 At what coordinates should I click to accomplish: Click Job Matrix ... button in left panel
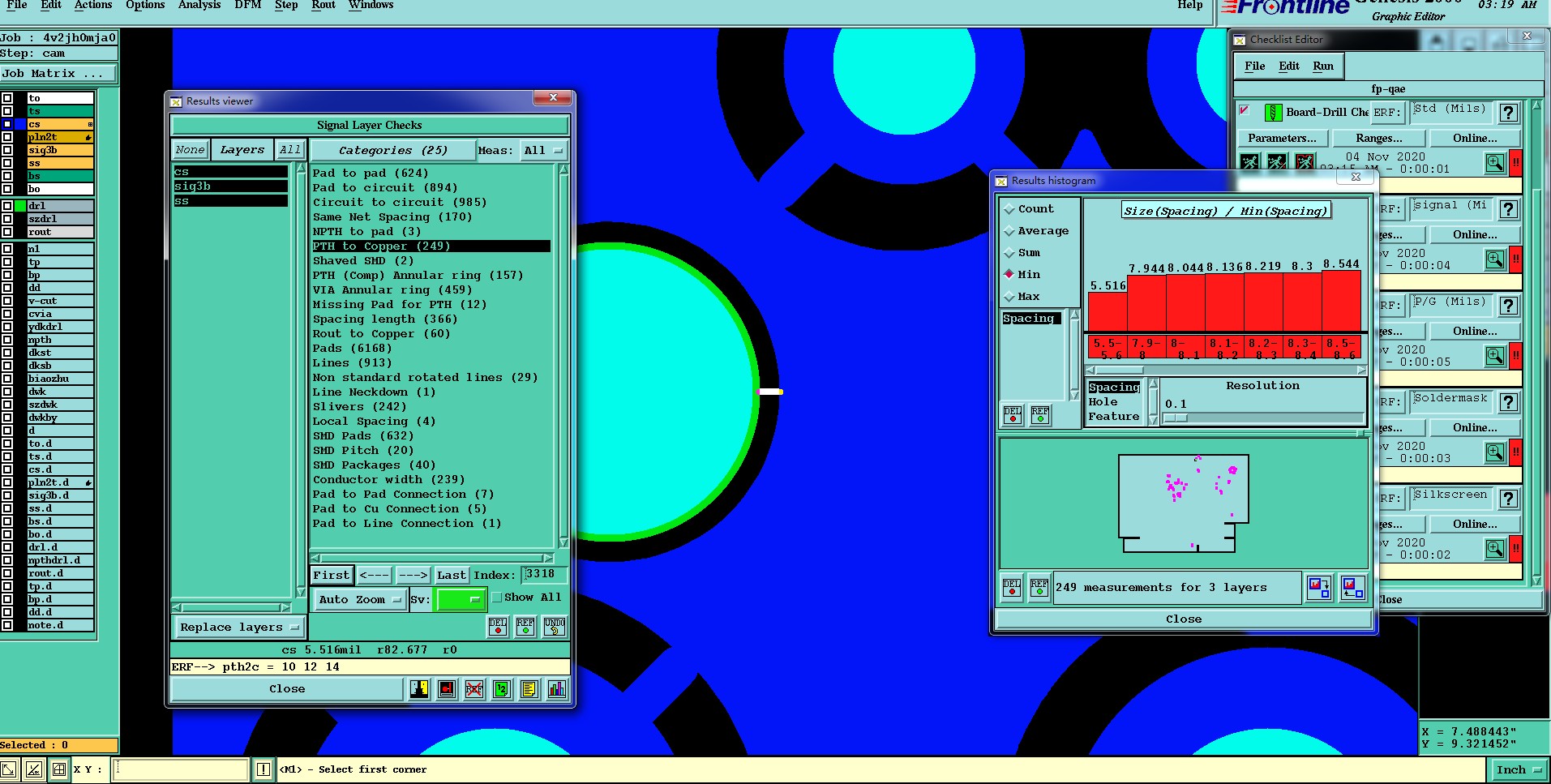[58, 74]
